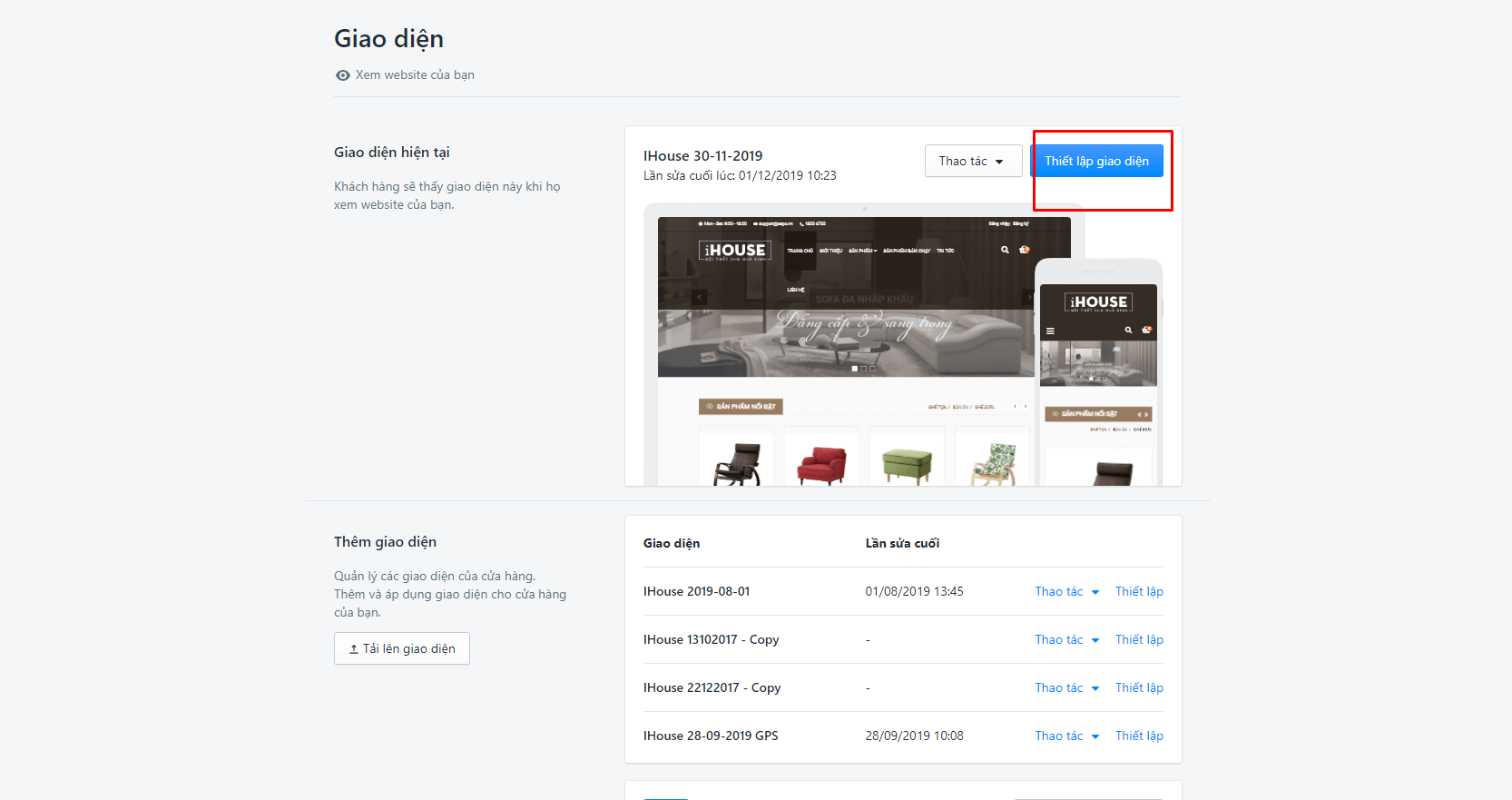Click Thiết lập giao diện button
The width and height of the screenshot is (1512, 800).
(1096, 161)
